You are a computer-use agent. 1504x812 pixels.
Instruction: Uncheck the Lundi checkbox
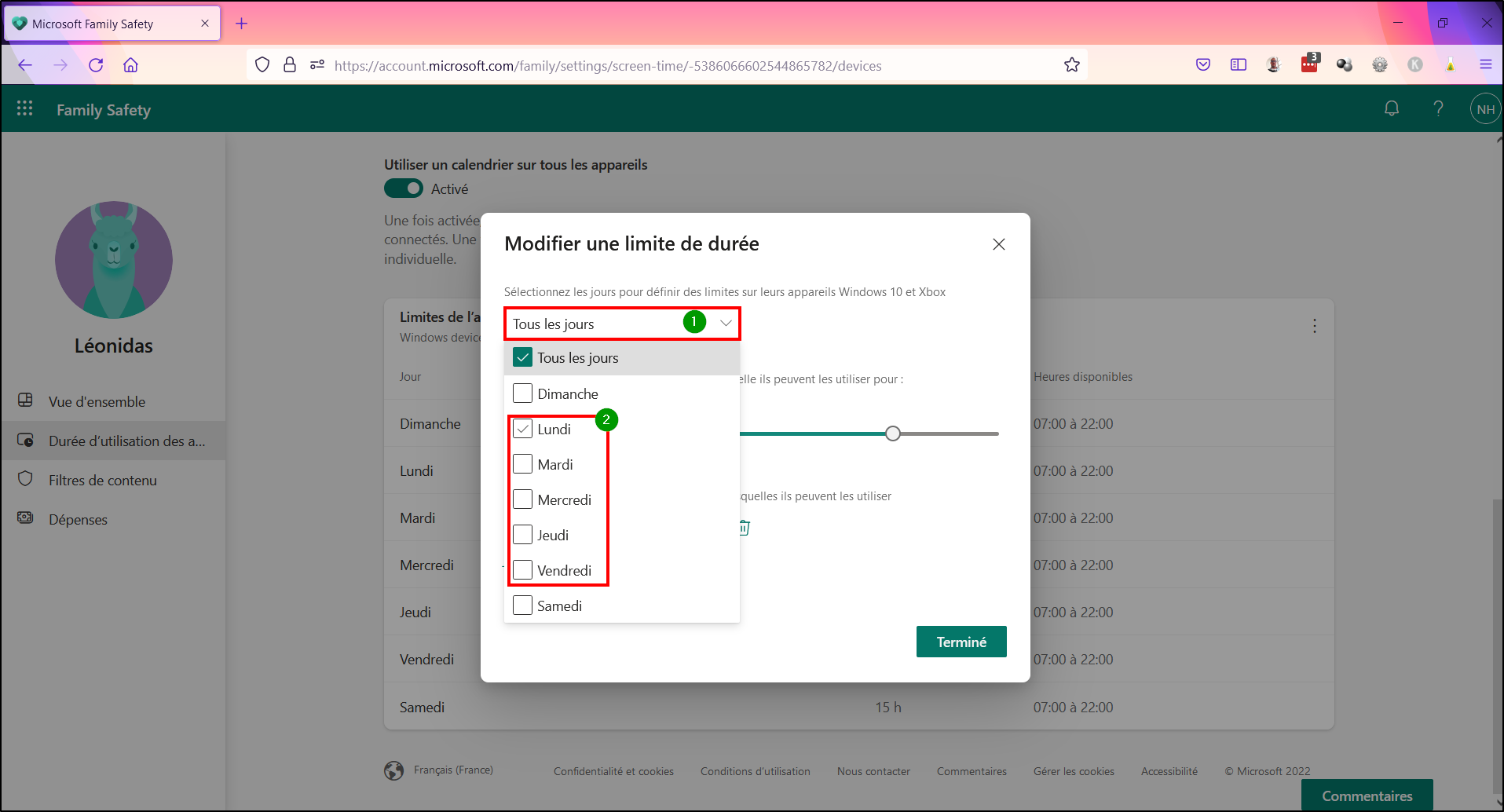tap(522, 429)
